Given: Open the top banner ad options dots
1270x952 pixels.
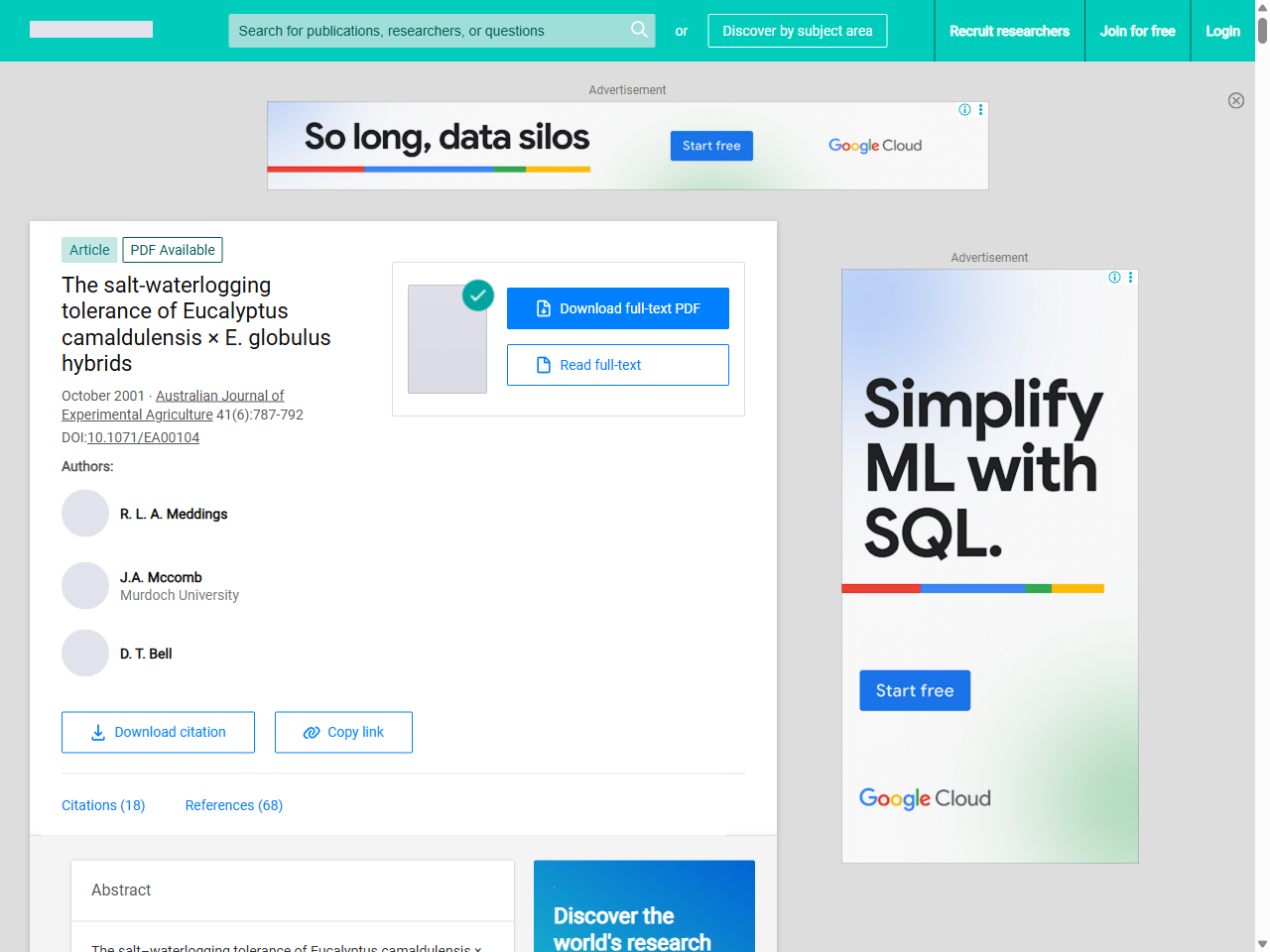Looking at the screenshot, I should (980, 110).
